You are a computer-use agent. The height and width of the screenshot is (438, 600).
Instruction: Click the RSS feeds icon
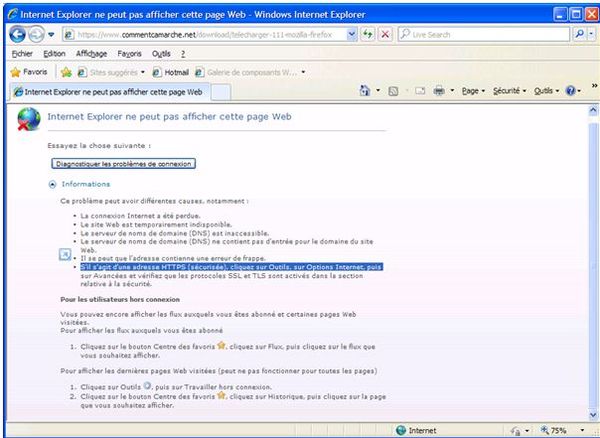point(393,91)
